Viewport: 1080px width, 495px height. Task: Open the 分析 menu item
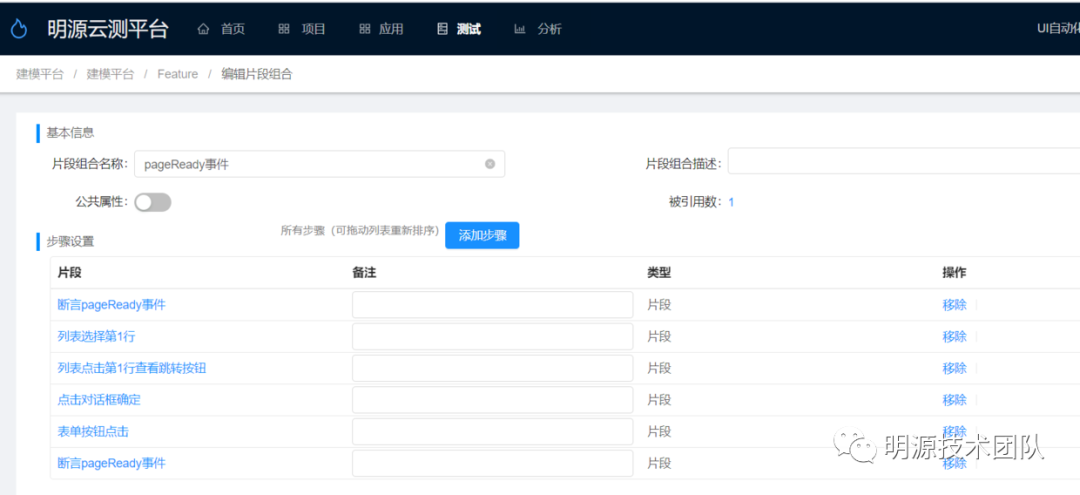click(550, 29)
